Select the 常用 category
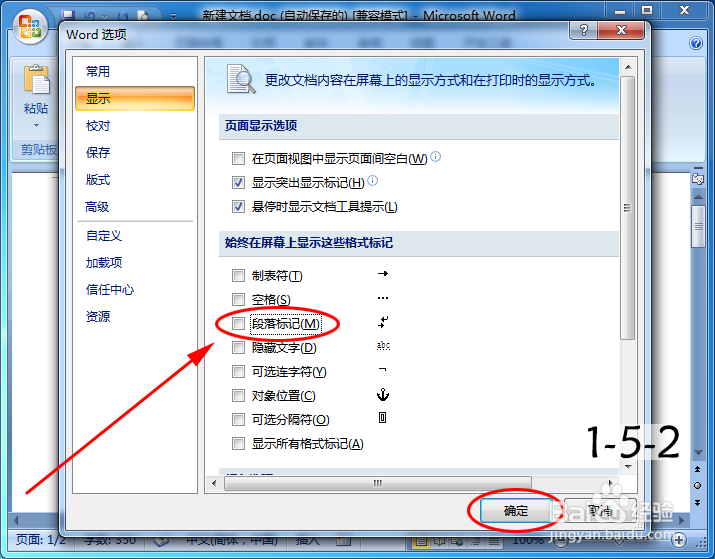 (135, 72)
